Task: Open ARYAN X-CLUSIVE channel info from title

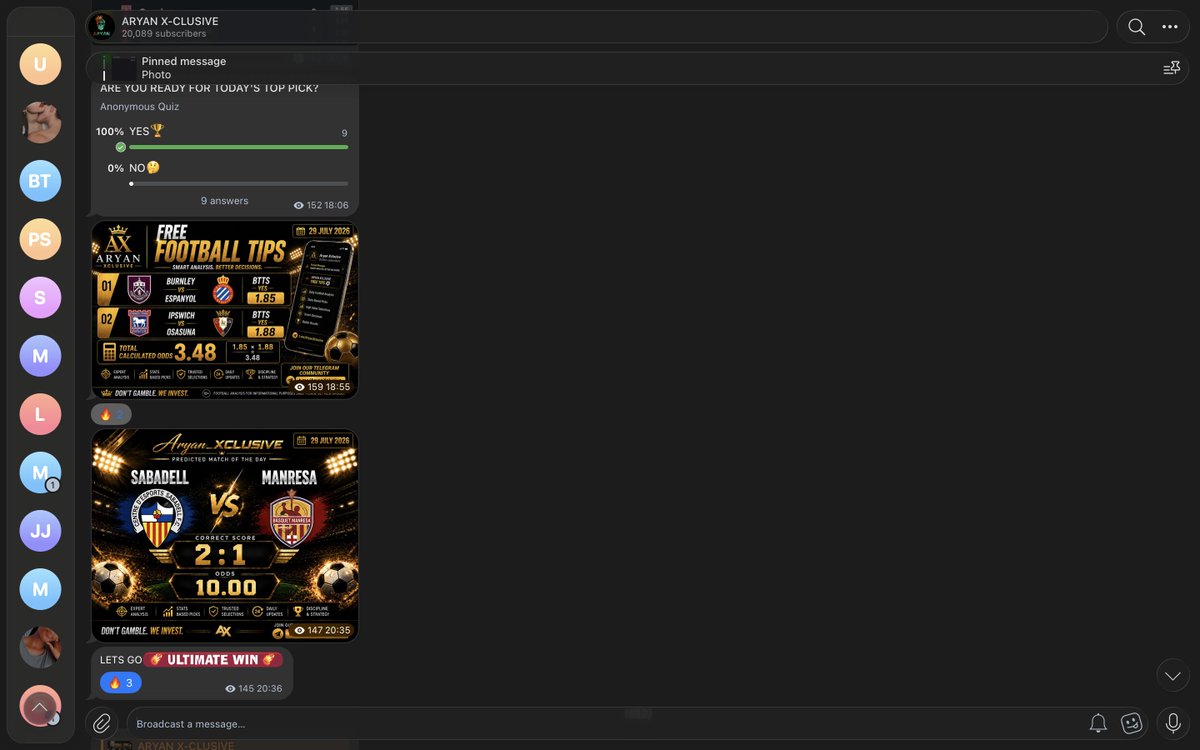Action: pyautogui.click(x=170, y=21)
